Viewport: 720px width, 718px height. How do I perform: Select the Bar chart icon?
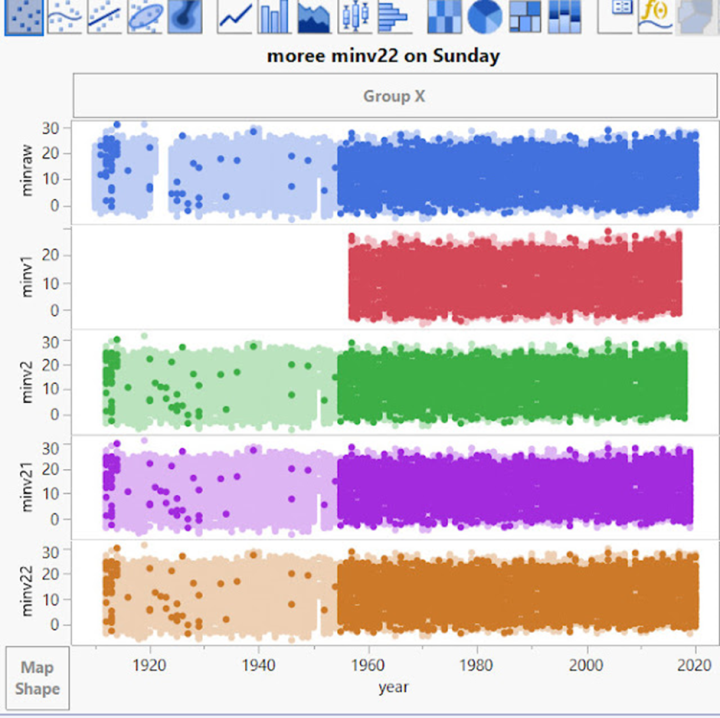point(274,15)
